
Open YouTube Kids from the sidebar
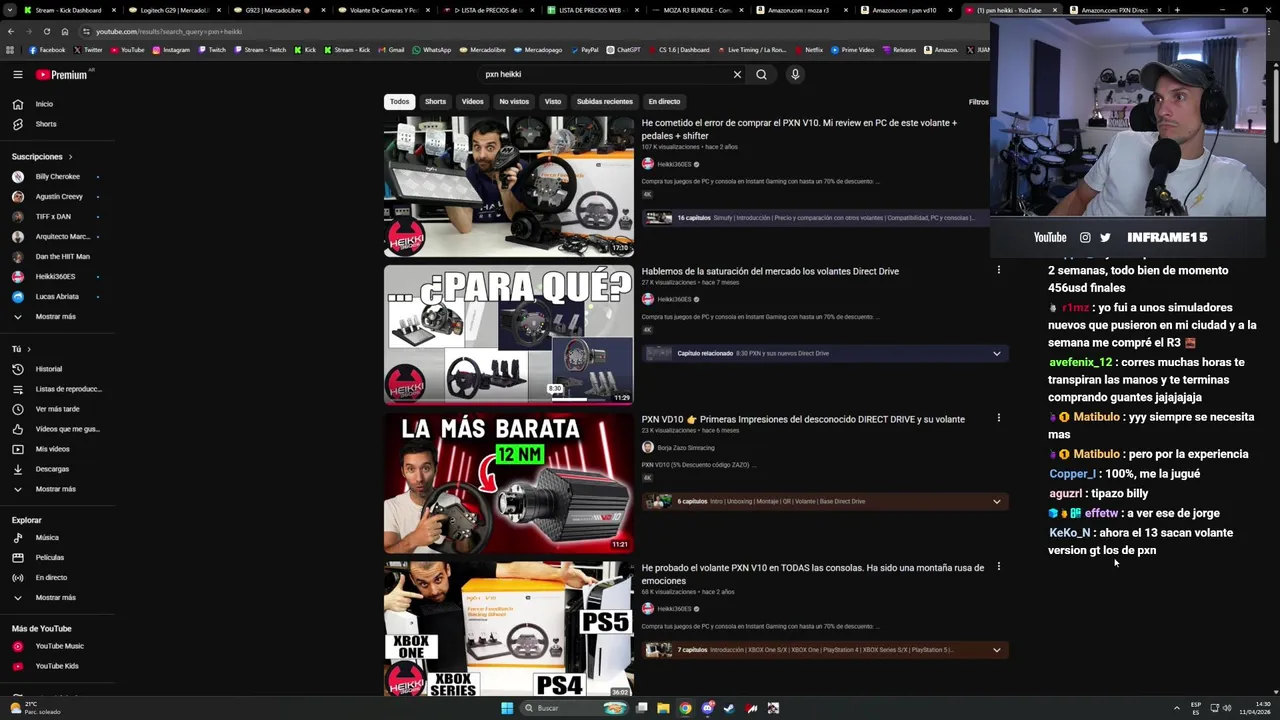(x=57, y=666)
